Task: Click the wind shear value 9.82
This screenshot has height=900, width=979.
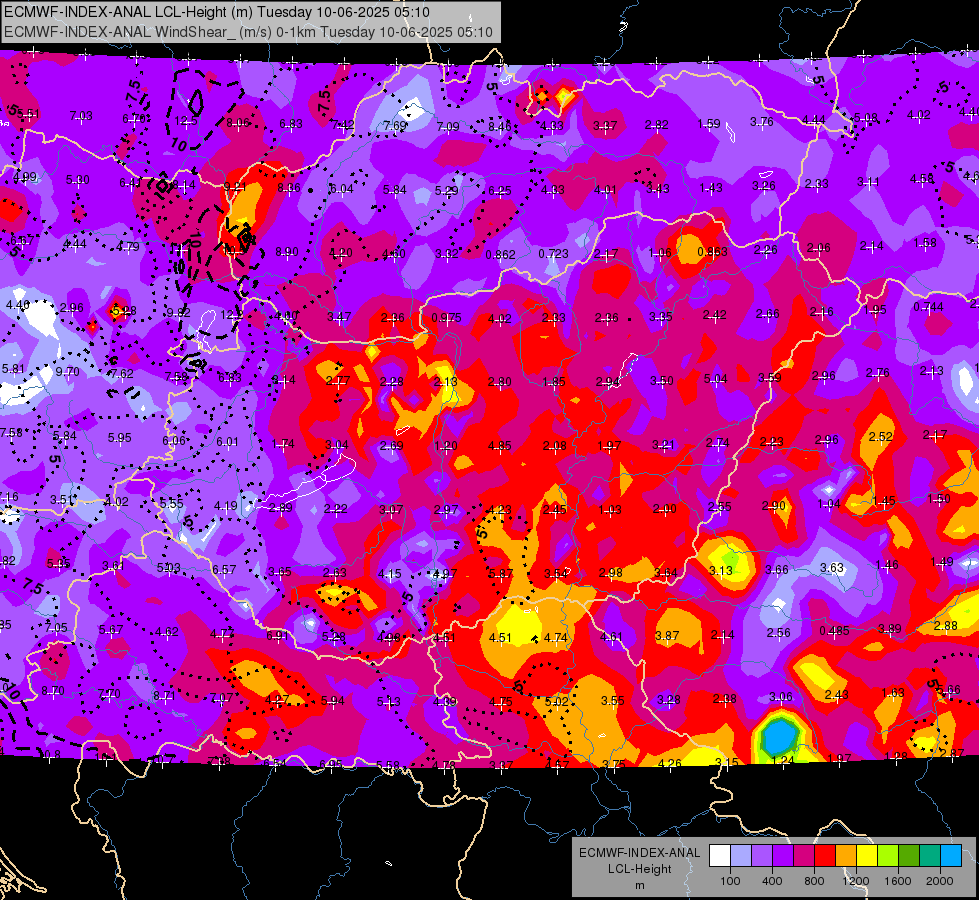Action: 178,312
